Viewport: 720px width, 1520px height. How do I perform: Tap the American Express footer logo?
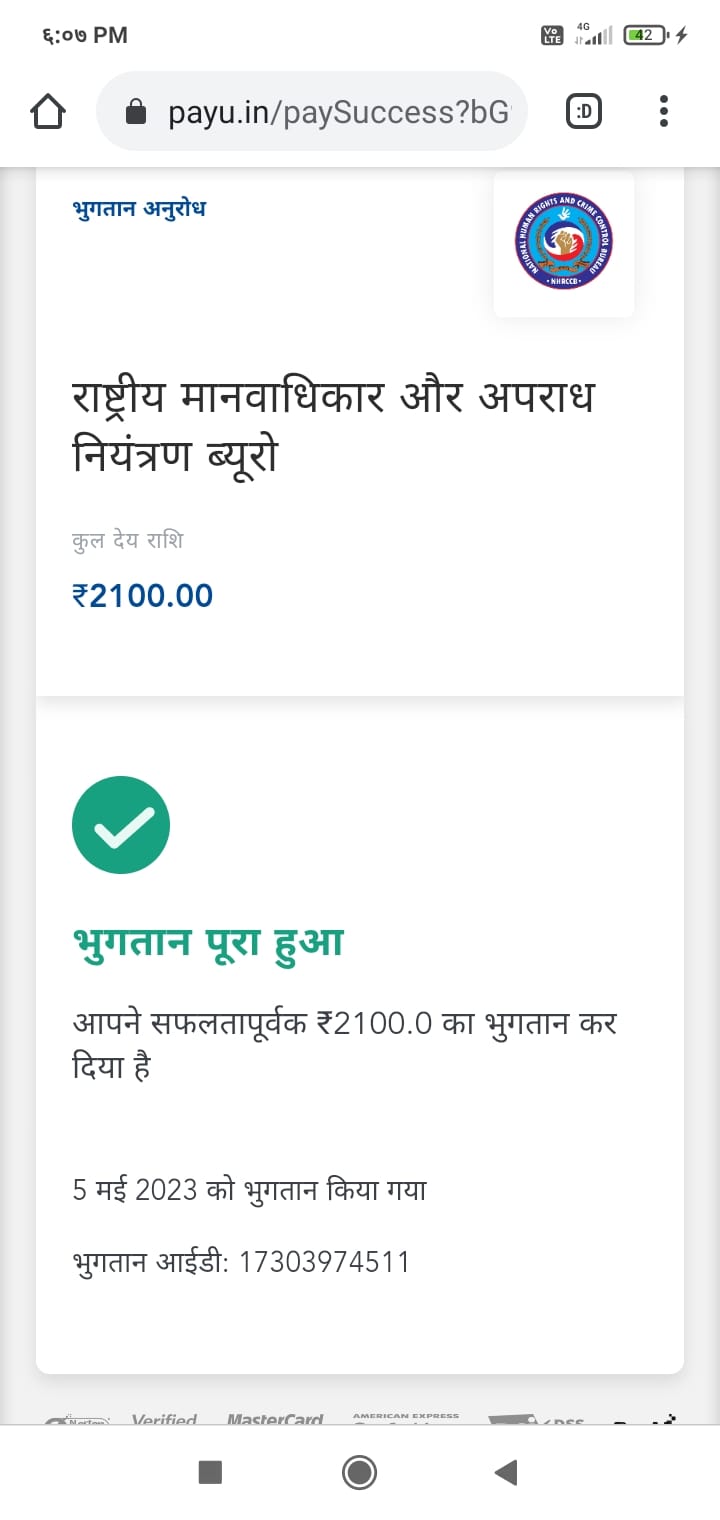[x=406, y=1418]
